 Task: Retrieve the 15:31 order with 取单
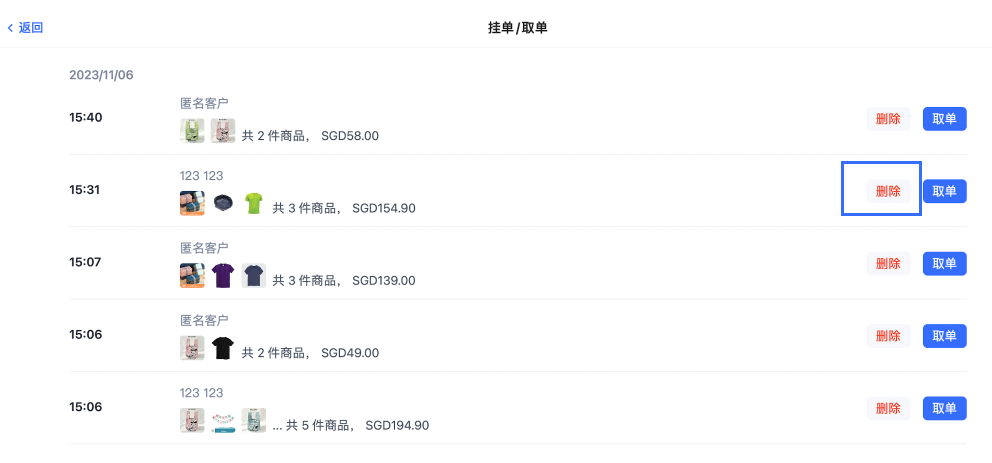click(x=944, y=191)
